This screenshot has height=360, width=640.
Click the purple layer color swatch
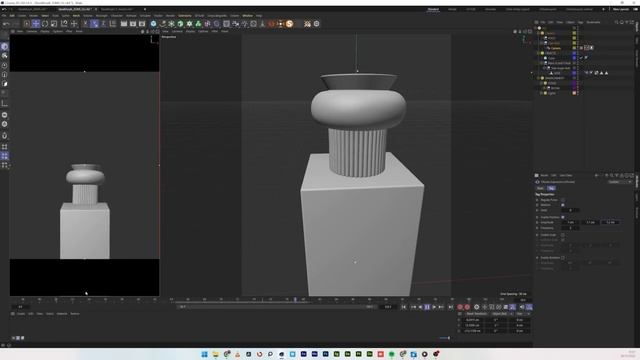tap(574, 83)
